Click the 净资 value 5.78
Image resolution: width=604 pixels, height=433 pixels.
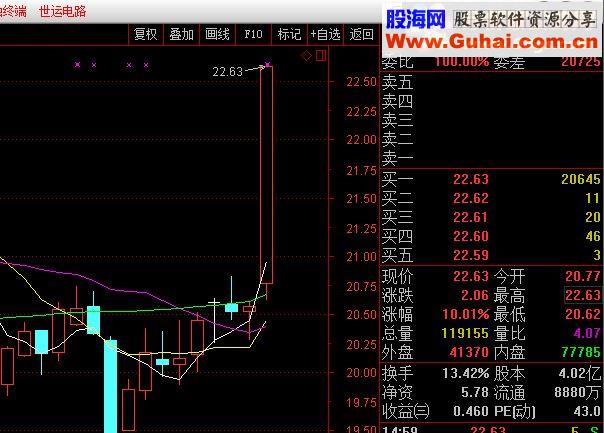tap(475, 393)
